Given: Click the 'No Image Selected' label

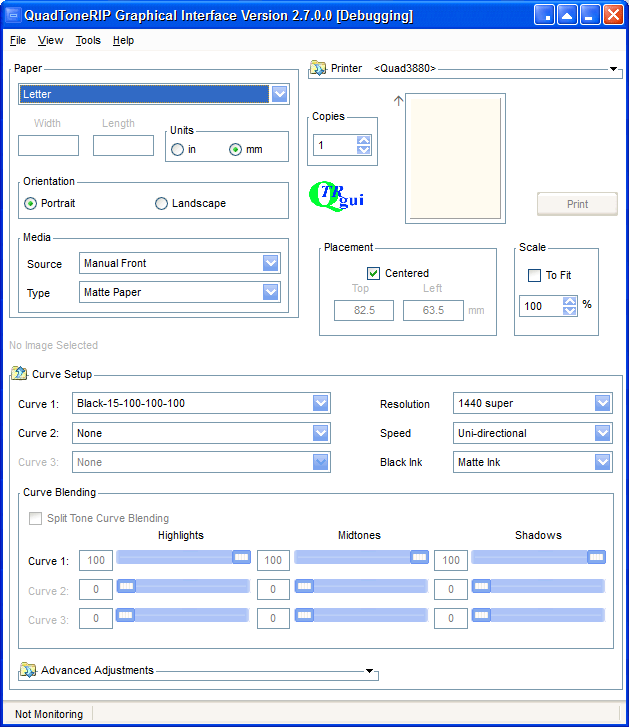Looking at the screenshot, I should click(x=54, y=345).
